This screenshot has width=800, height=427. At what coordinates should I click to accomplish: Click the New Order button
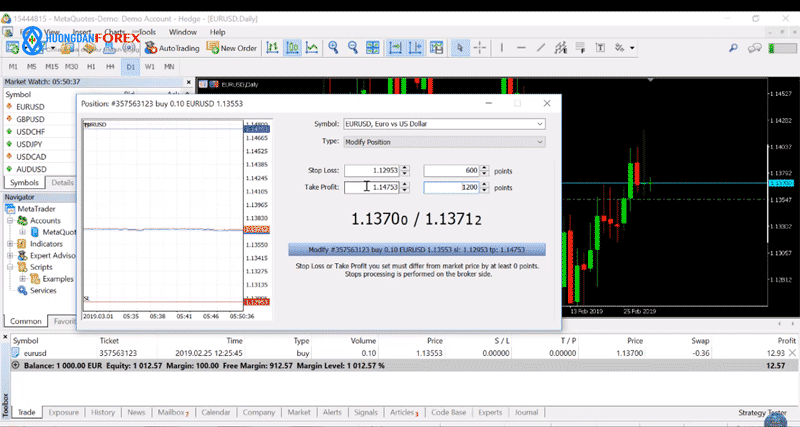(x=232, y=48)
